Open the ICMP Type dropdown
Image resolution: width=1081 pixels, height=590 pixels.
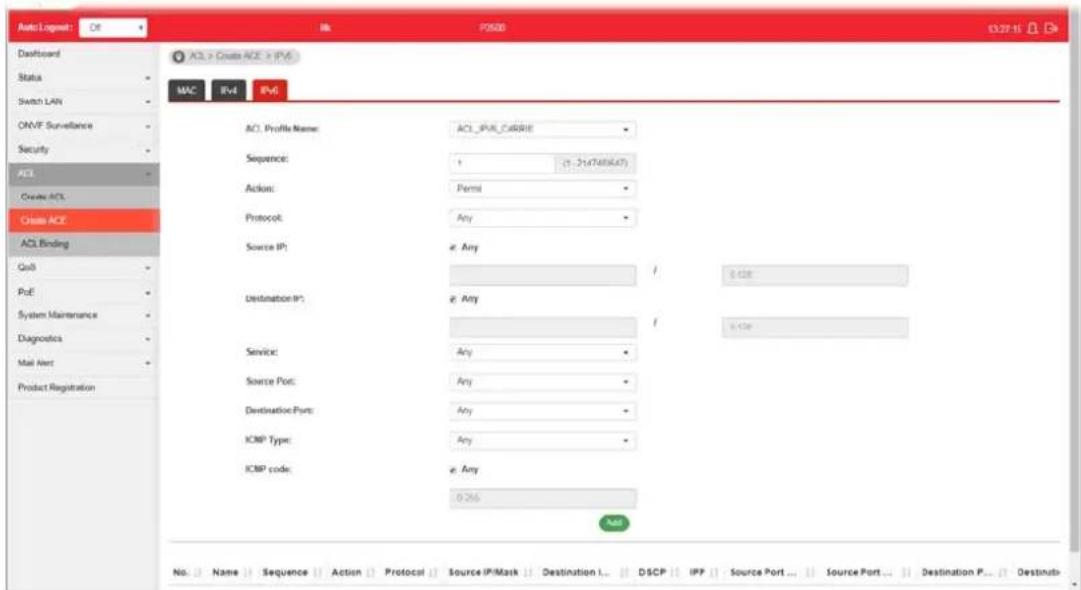tap(543, 440)
